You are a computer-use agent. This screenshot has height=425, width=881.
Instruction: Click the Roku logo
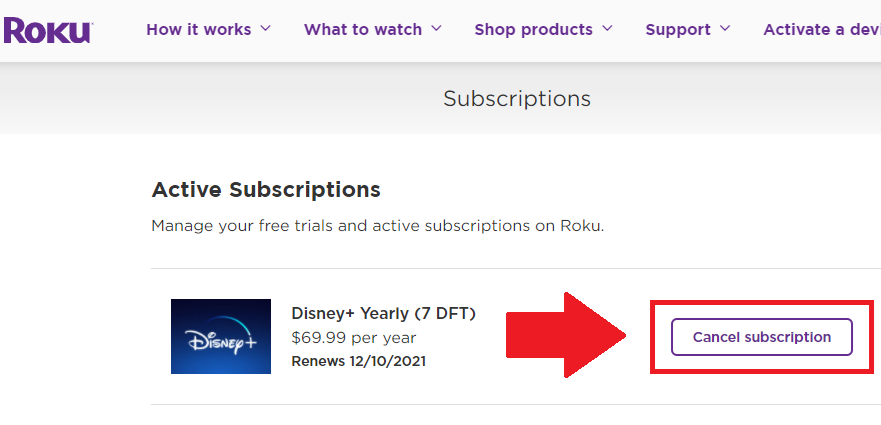click(47, 30)
